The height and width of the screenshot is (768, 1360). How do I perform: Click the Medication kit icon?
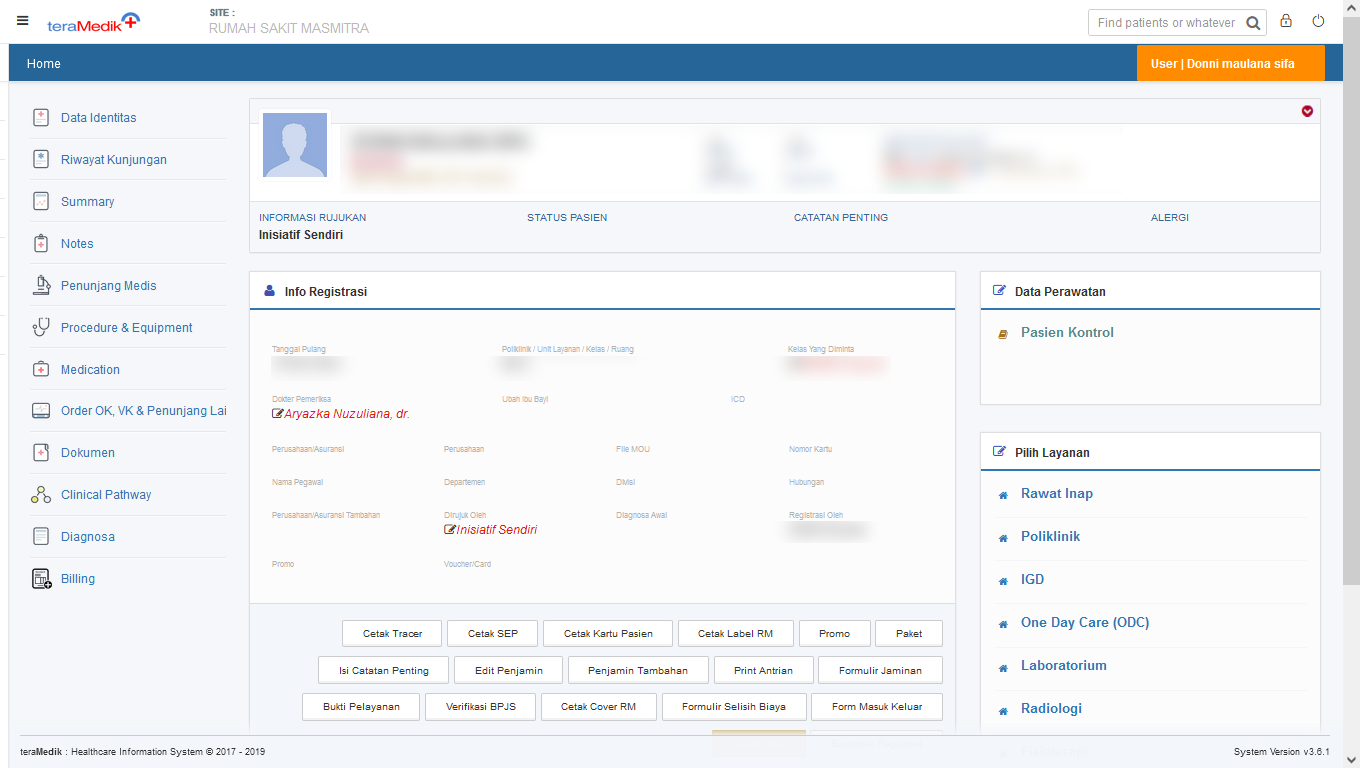41,369
